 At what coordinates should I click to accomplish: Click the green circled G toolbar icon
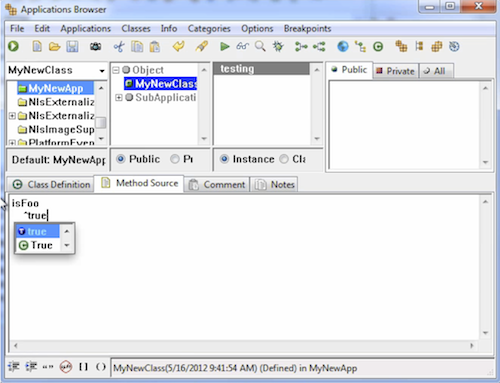pyautogui.click(x=378, y=47)
